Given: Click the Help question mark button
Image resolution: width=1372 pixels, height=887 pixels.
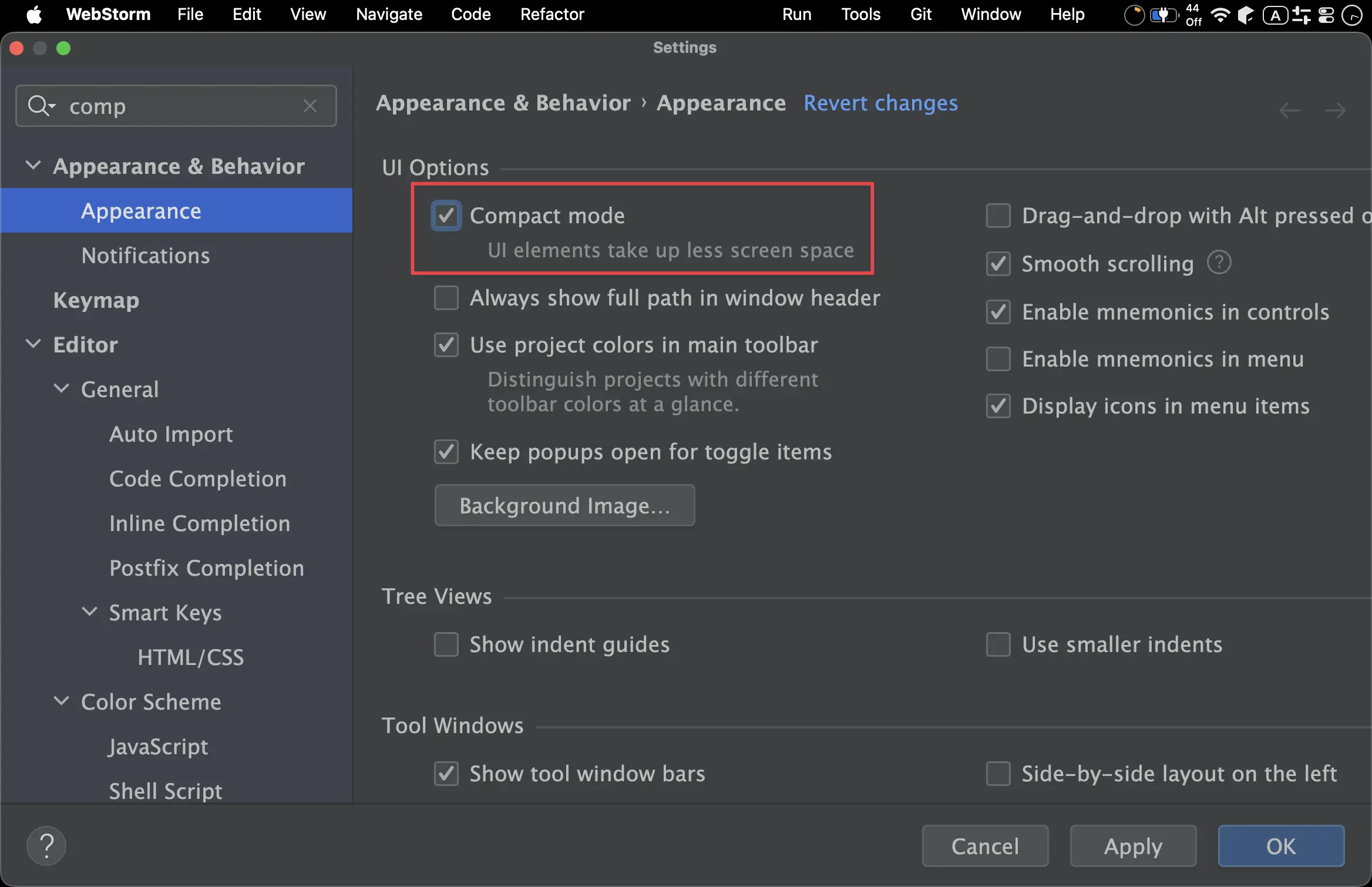Looking at the screenshot, I should coord(46,846).
